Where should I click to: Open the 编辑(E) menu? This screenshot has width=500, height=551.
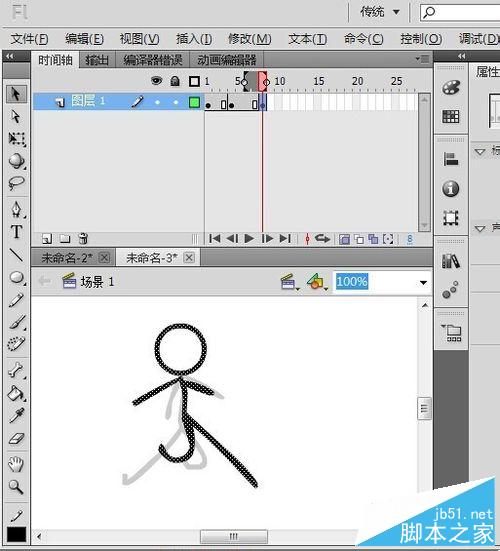coord(84,39)
